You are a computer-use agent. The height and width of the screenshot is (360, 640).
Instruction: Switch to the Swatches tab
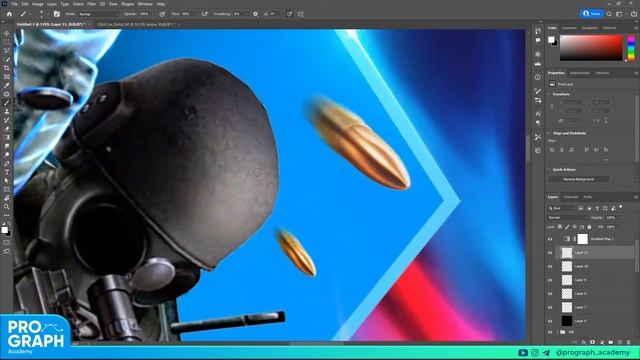tap(569, 28)
